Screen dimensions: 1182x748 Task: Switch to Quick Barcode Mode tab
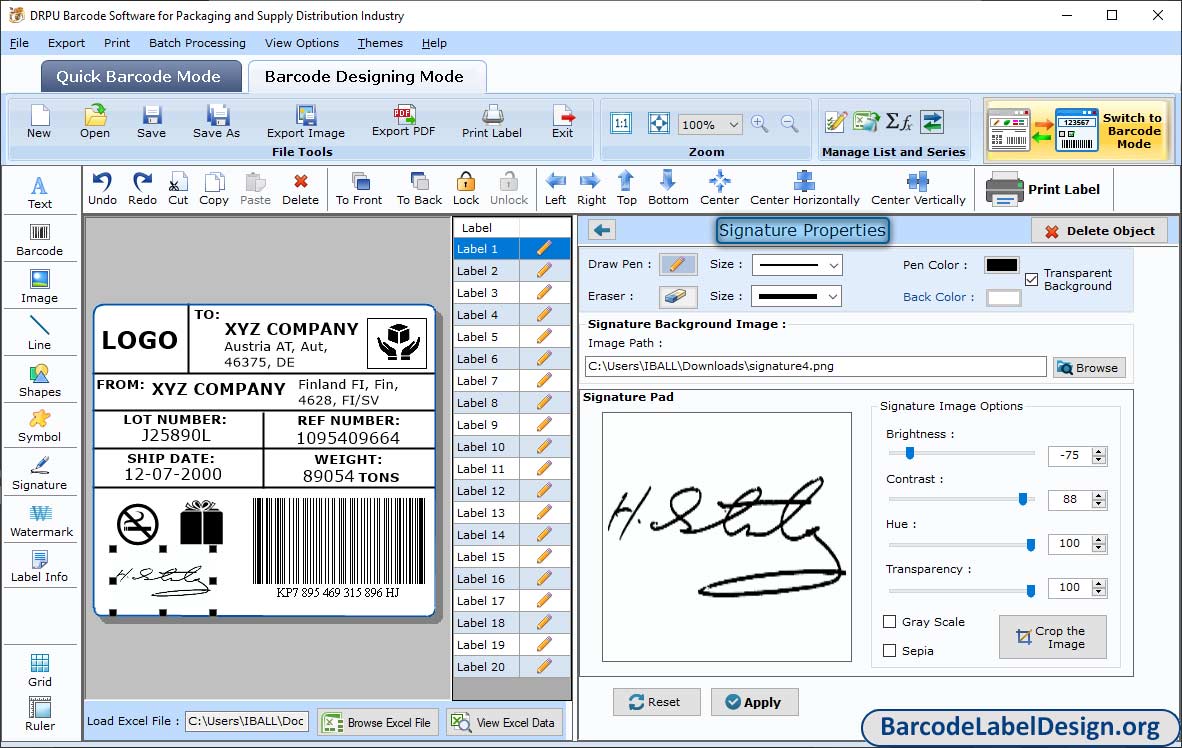click(139, 76)
